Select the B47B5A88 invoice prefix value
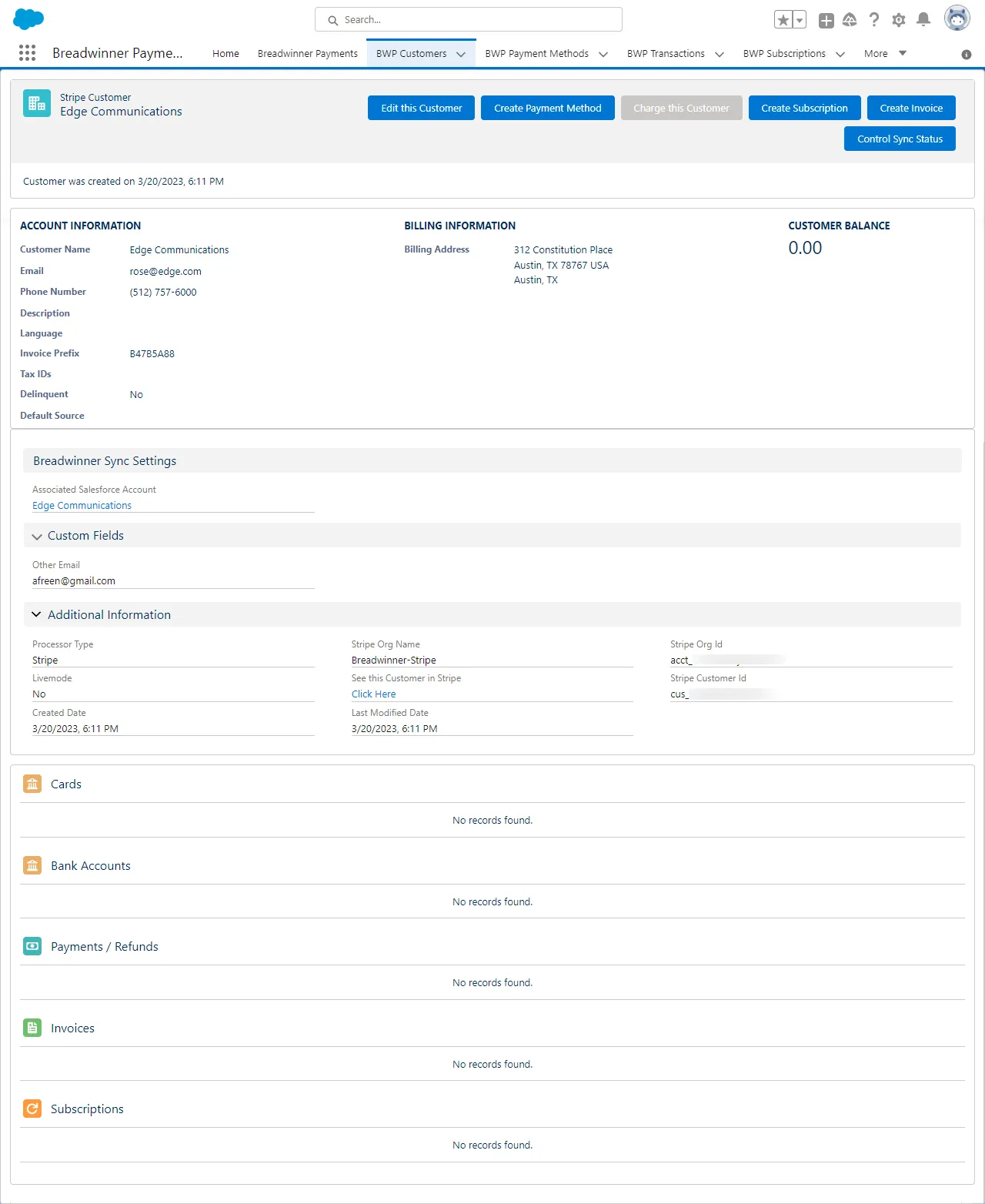Image resolution: width=985 pixels, height=1204 pixels. coord(152,354)
